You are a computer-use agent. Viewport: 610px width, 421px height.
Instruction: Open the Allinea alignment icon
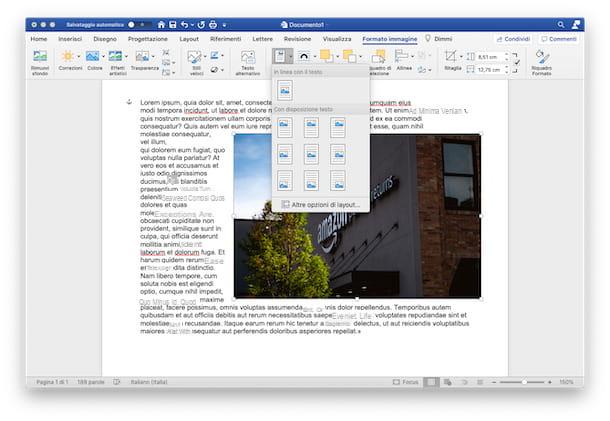[401, 56]
